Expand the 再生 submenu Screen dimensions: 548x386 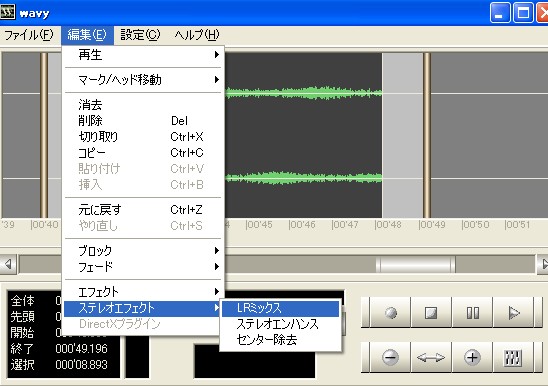coord(143,55)
